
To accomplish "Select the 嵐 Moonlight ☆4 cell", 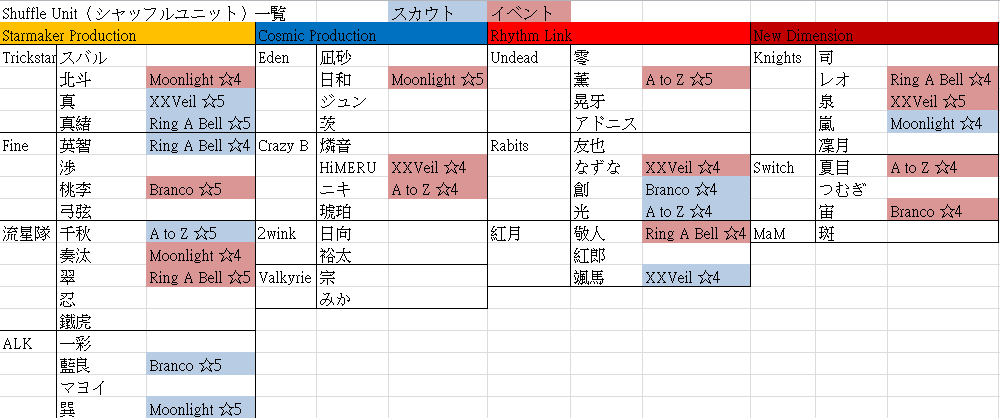I will click(943, 124).
